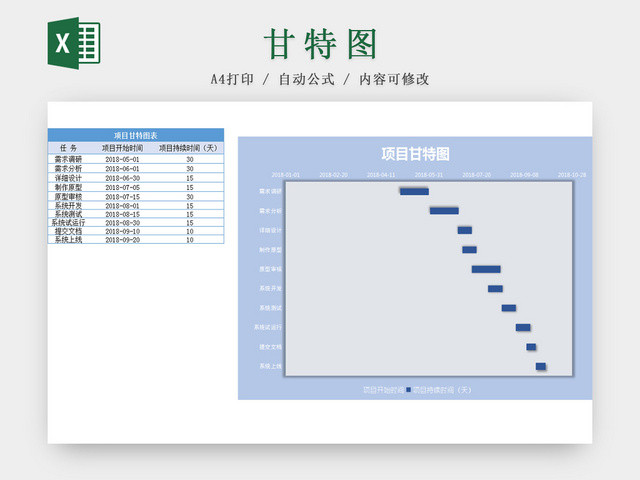Select the start date 2018-06-01 cell
The height and width of the screenshot is (480, 640).
pyautogui.click(x=122, y=169)
